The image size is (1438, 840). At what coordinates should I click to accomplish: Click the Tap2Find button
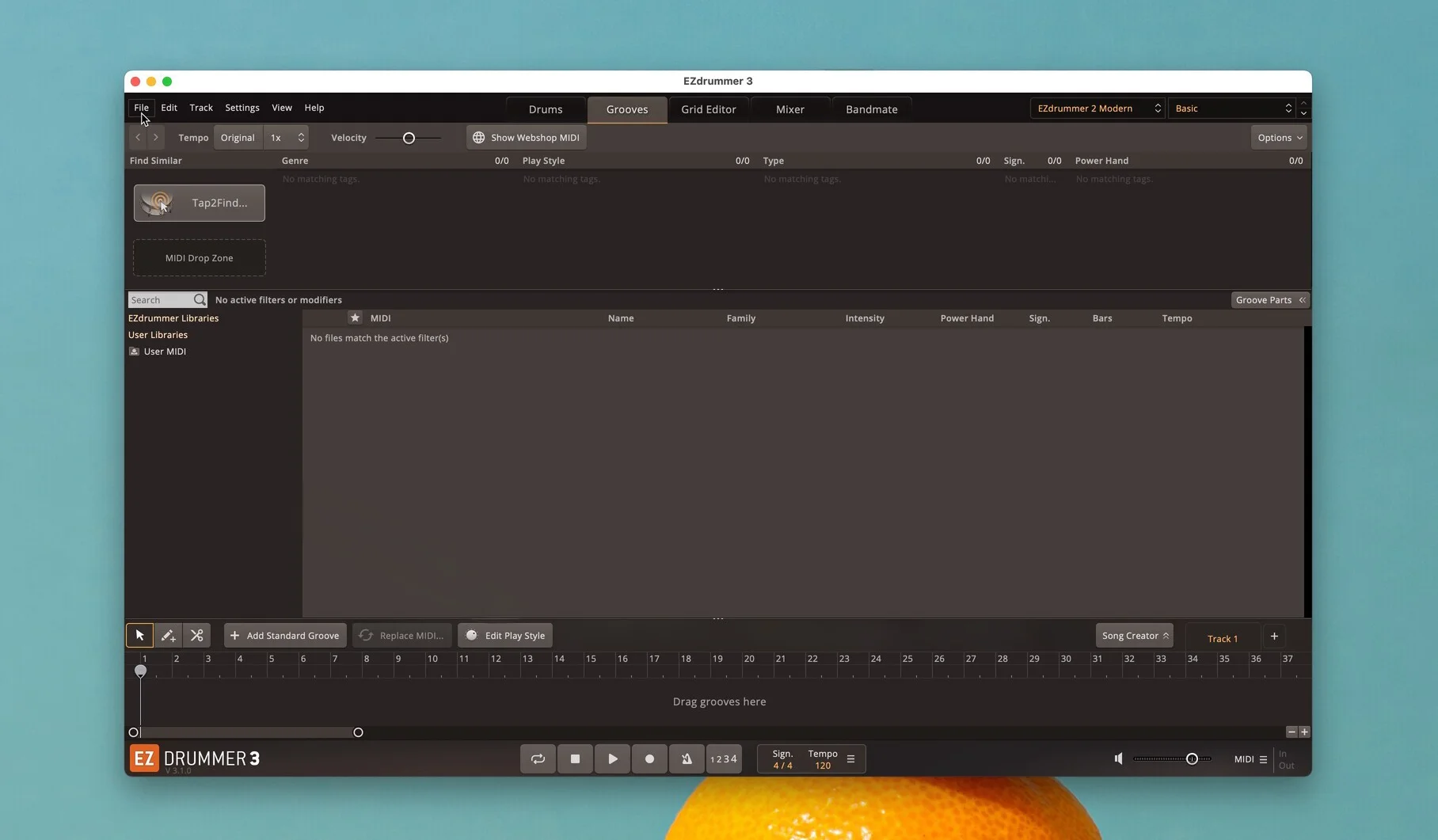200,203
